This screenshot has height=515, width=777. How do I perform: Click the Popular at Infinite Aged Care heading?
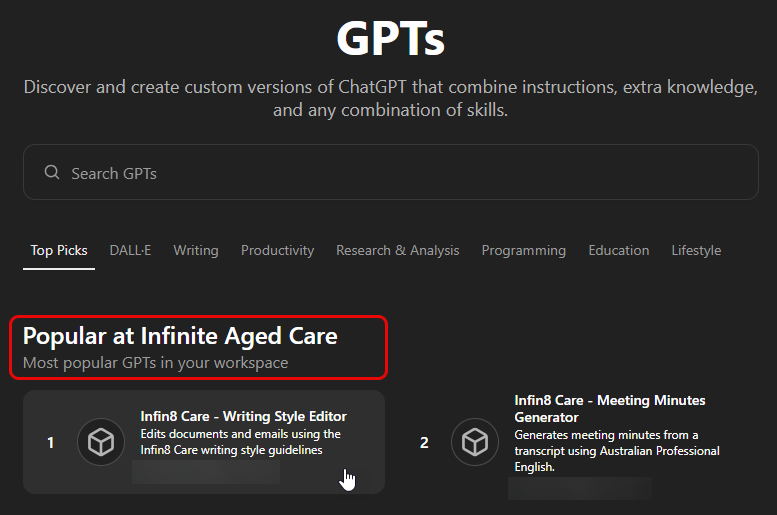coord(180,336)
